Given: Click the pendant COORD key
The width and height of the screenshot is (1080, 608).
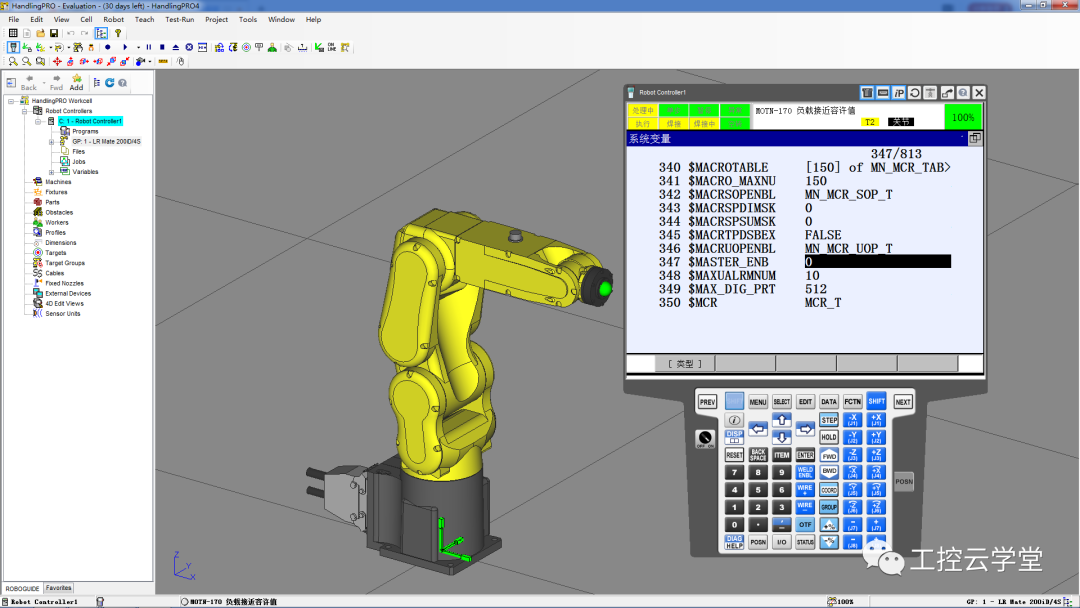Looking at the screenshot, I should (x=829, y=490).
